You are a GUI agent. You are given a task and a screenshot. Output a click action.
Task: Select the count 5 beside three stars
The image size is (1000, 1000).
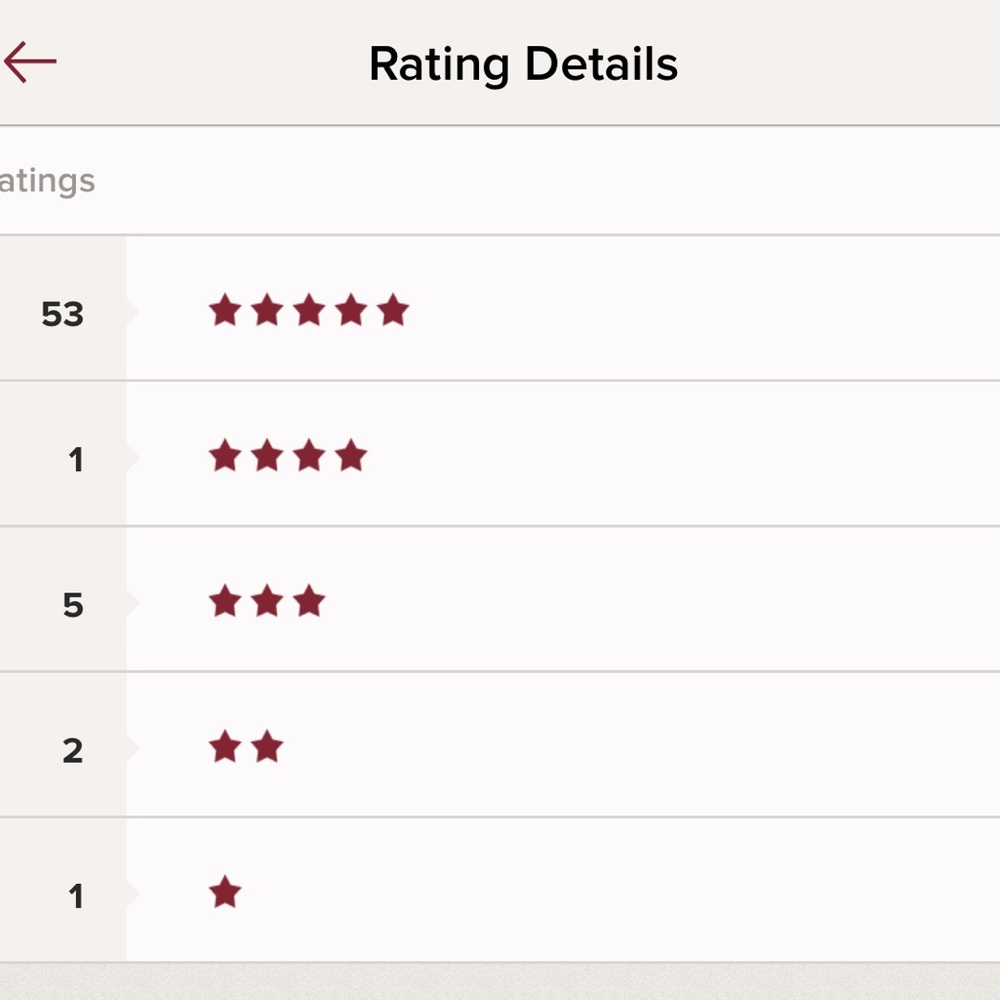click(x=73, y=605)
